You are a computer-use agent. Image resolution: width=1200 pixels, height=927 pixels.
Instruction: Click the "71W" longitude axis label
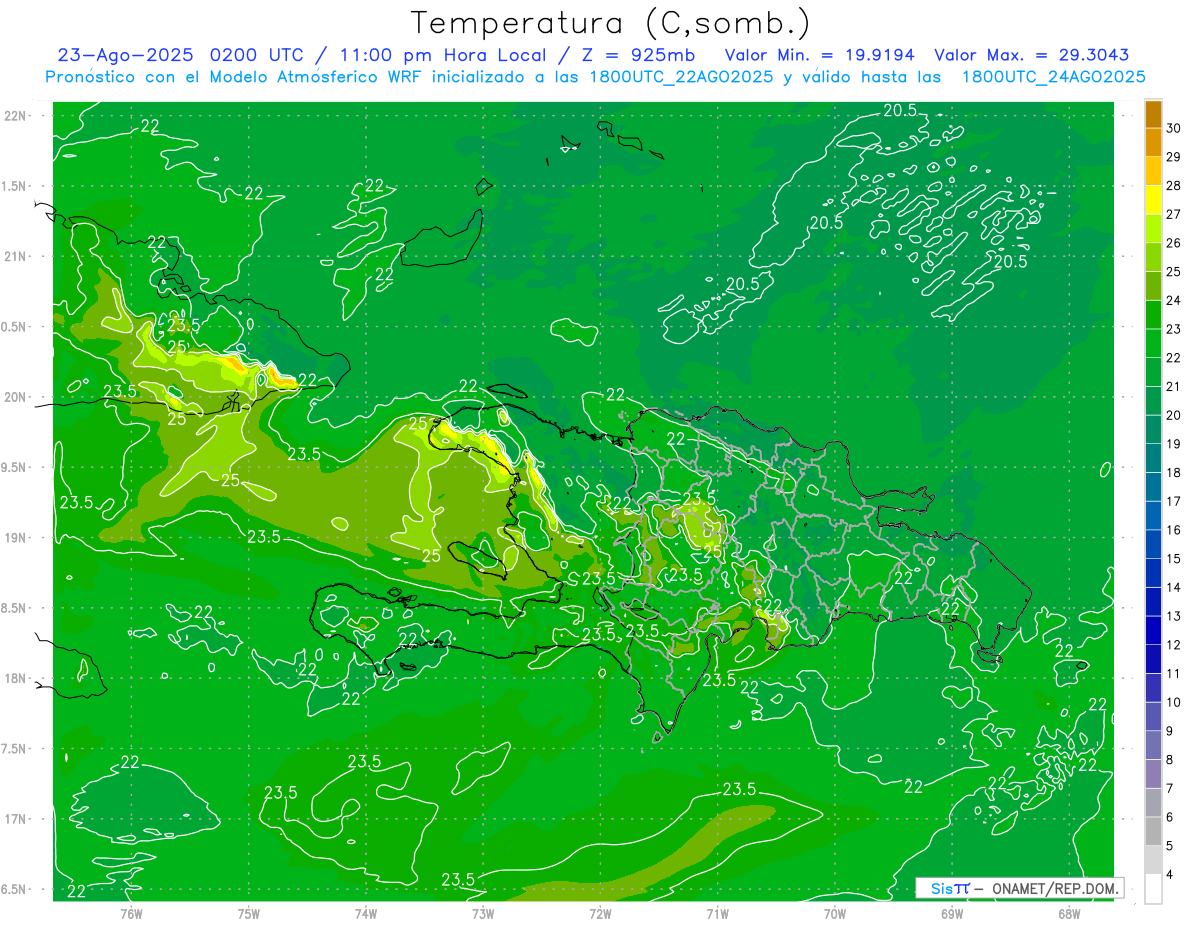pyautogui.click(x=717, y=913)
